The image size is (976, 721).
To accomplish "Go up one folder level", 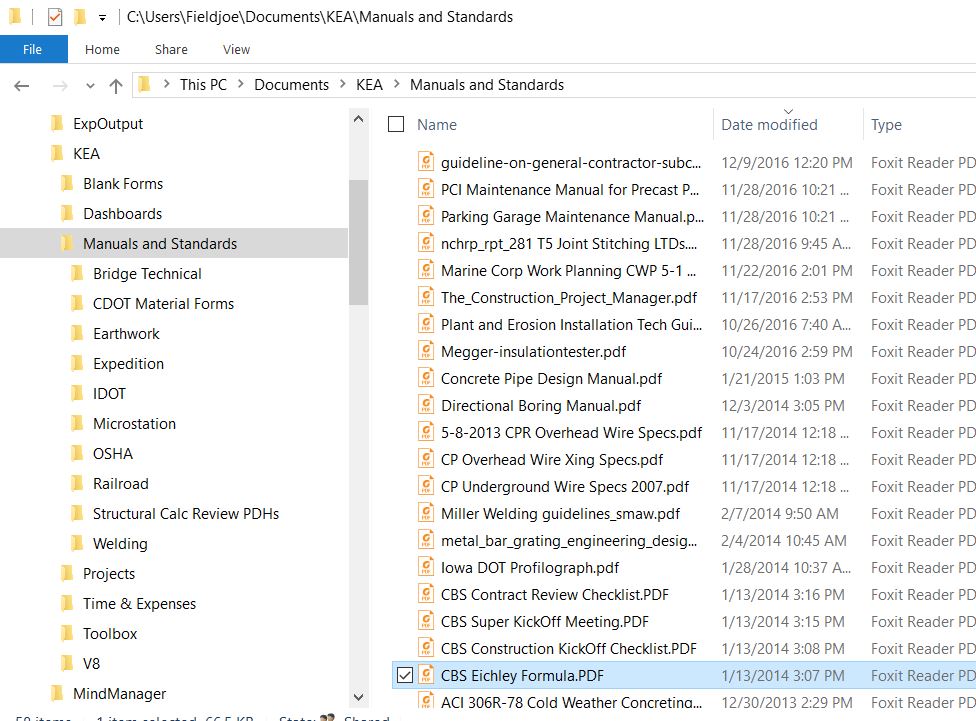I will coord(115,85).
